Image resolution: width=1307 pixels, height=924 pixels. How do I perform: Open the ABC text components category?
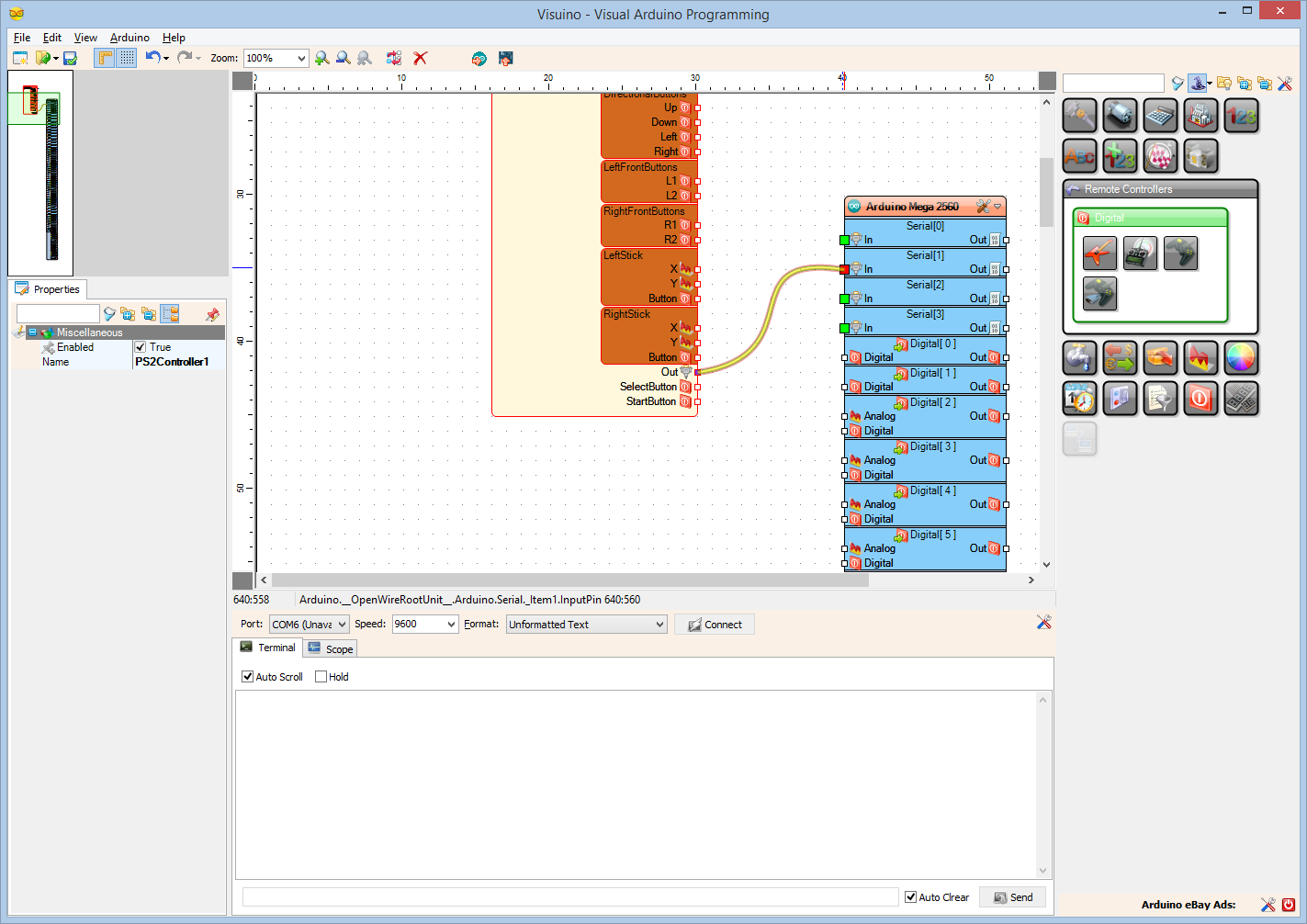[x=1079, y=156]
